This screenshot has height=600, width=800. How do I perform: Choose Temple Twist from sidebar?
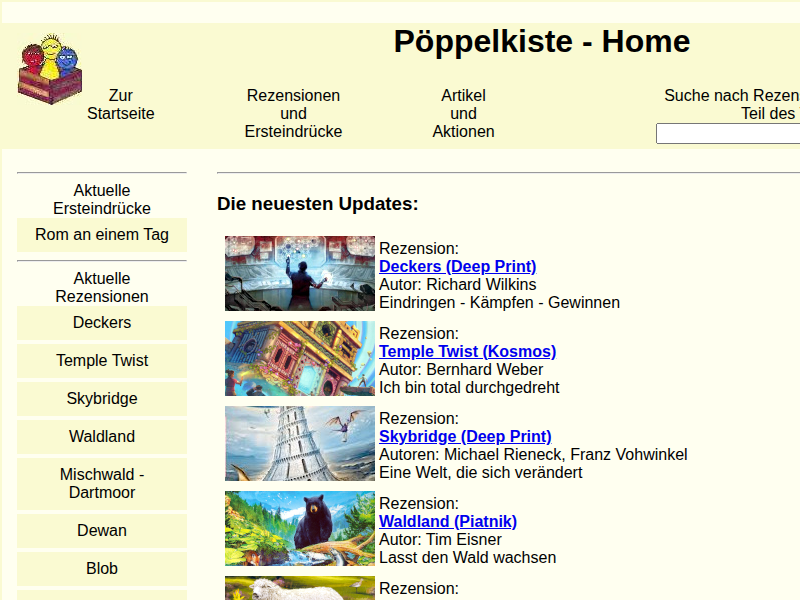pyautogui.click(x=102, y=361)
